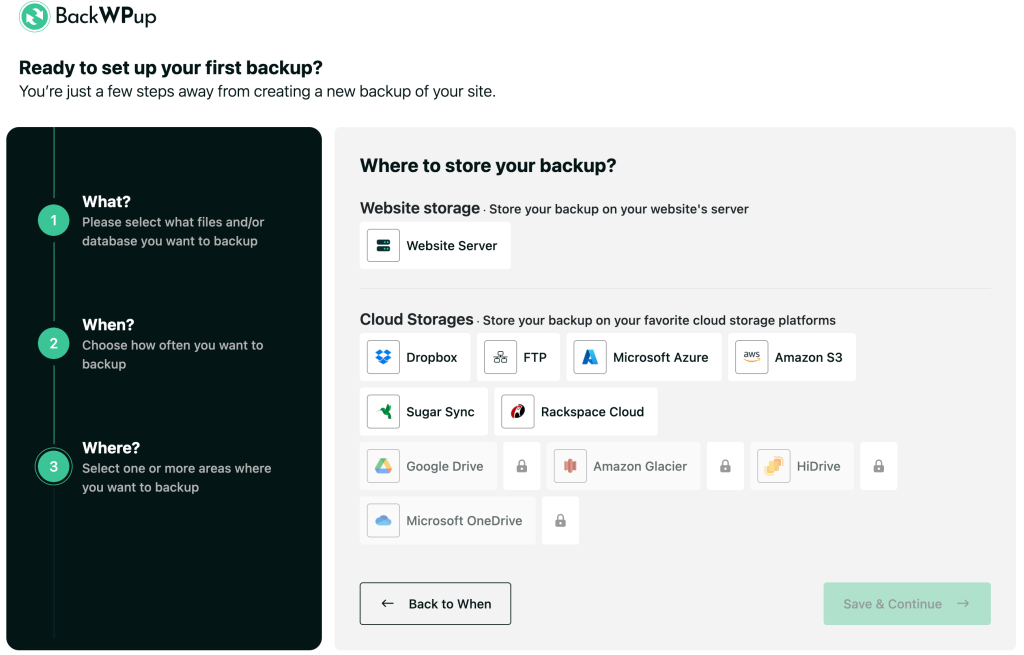Click the lock next to Google Drive
Image resolution: width=1024 pixels, height=655 pixels.
click(522, 466)
